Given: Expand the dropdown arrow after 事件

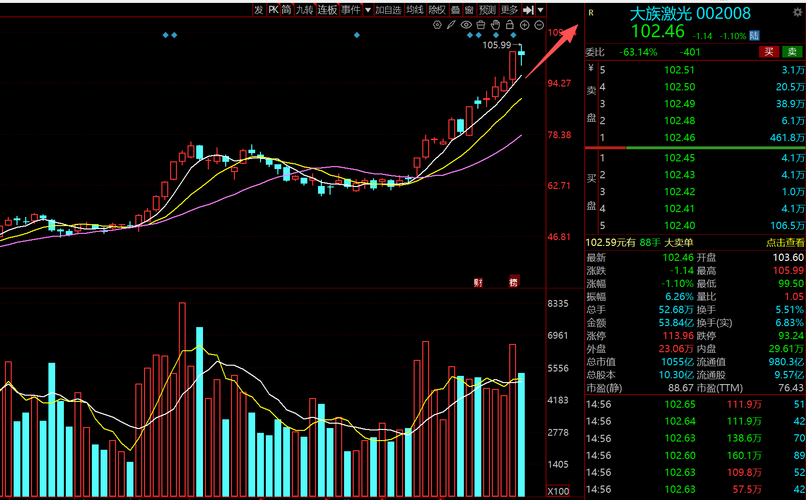Looking at the screenshot, I should click(368, 10).
